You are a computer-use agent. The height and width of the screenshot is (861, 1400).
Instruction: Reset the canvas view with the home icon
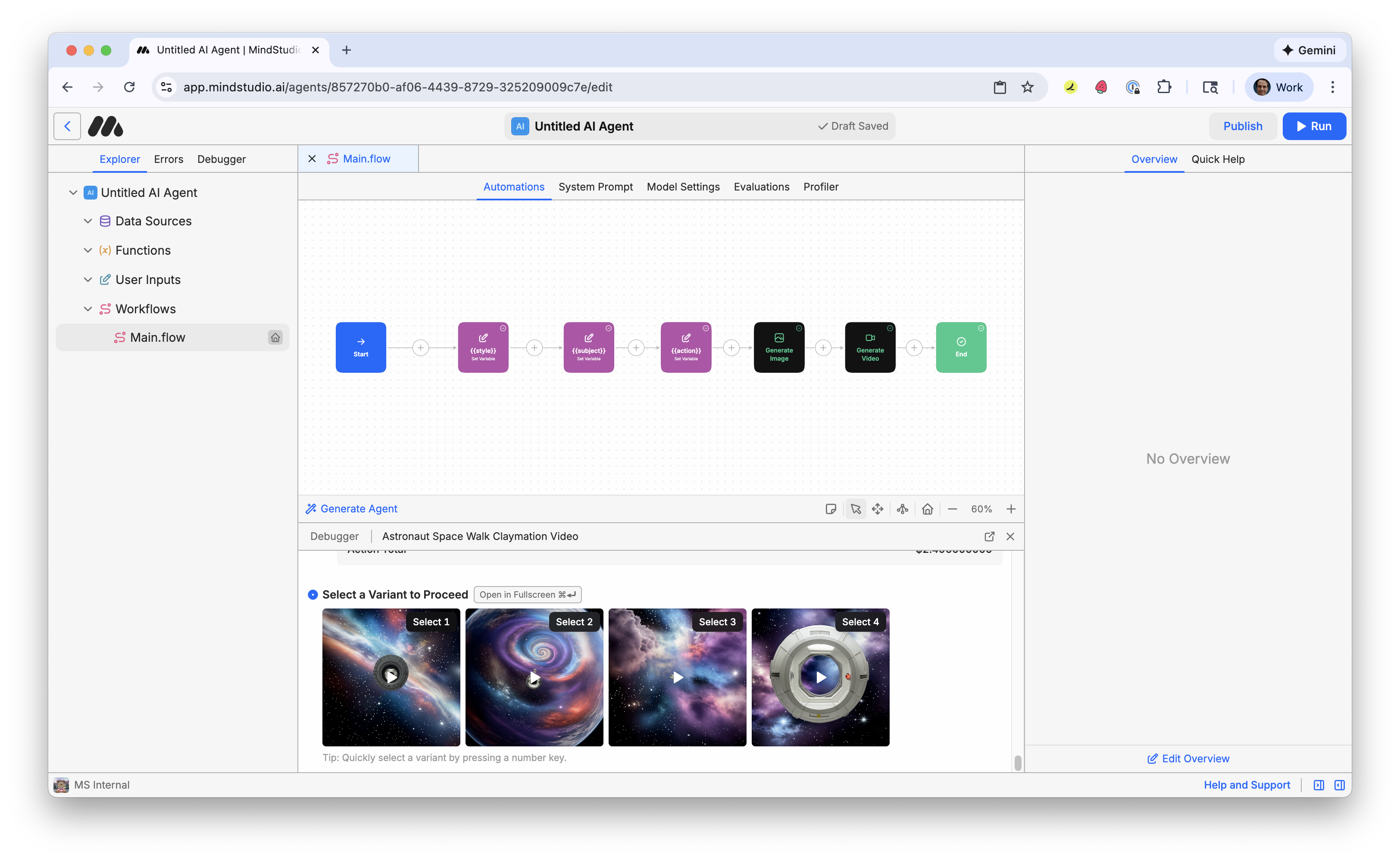click(x=927, y=508)
